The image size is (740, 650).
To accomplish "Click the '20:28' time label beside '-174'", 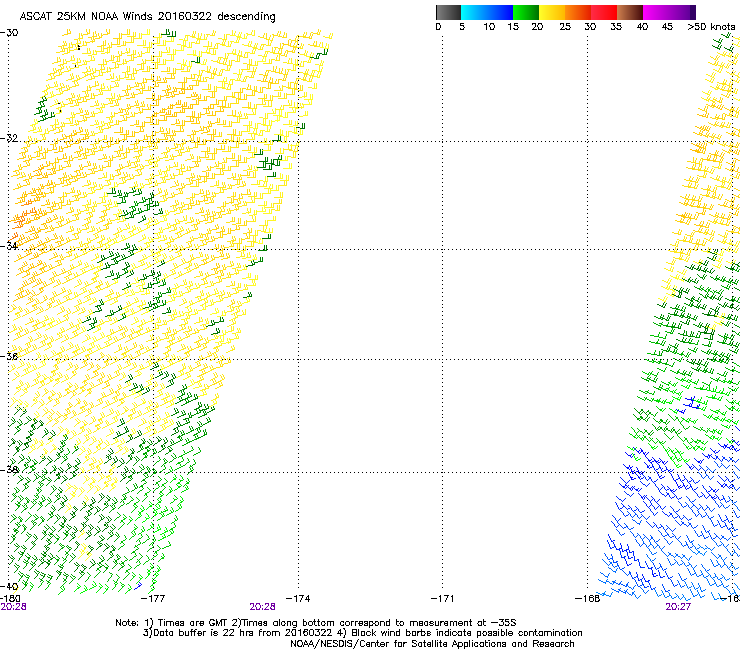I will pos(262,607).
